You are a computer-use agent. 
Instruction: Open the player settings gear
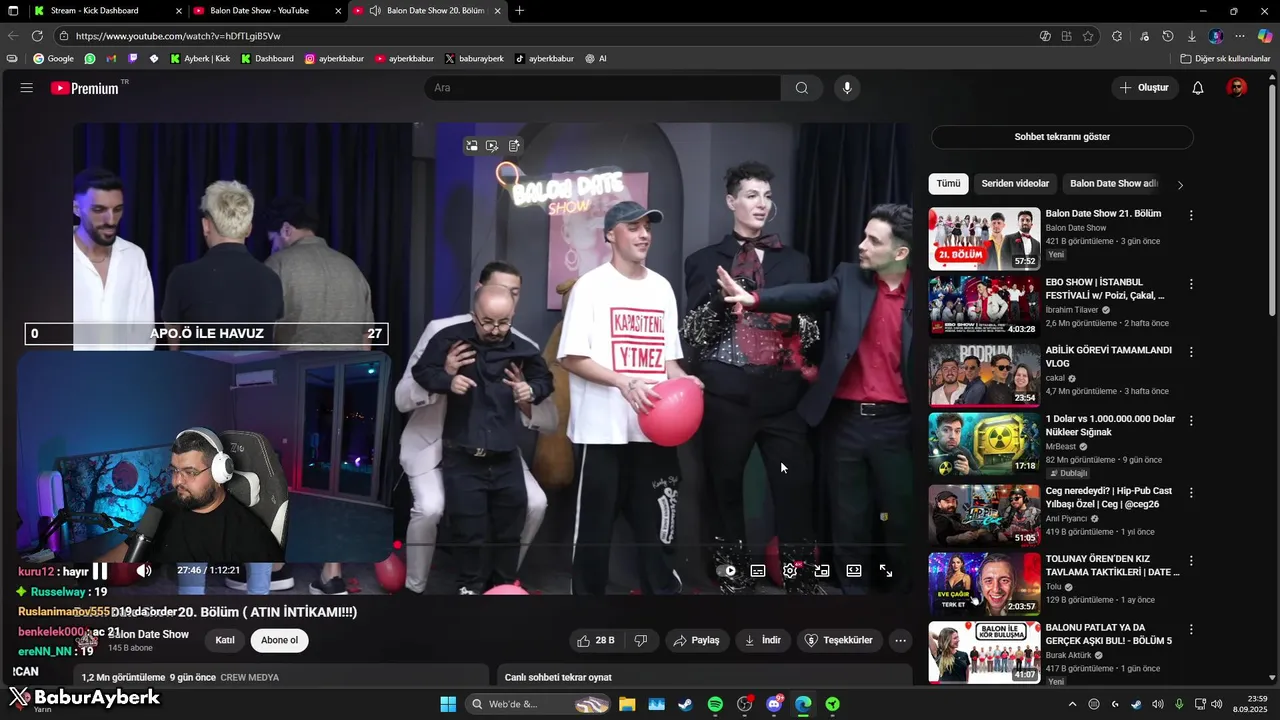tap(790, 571)
